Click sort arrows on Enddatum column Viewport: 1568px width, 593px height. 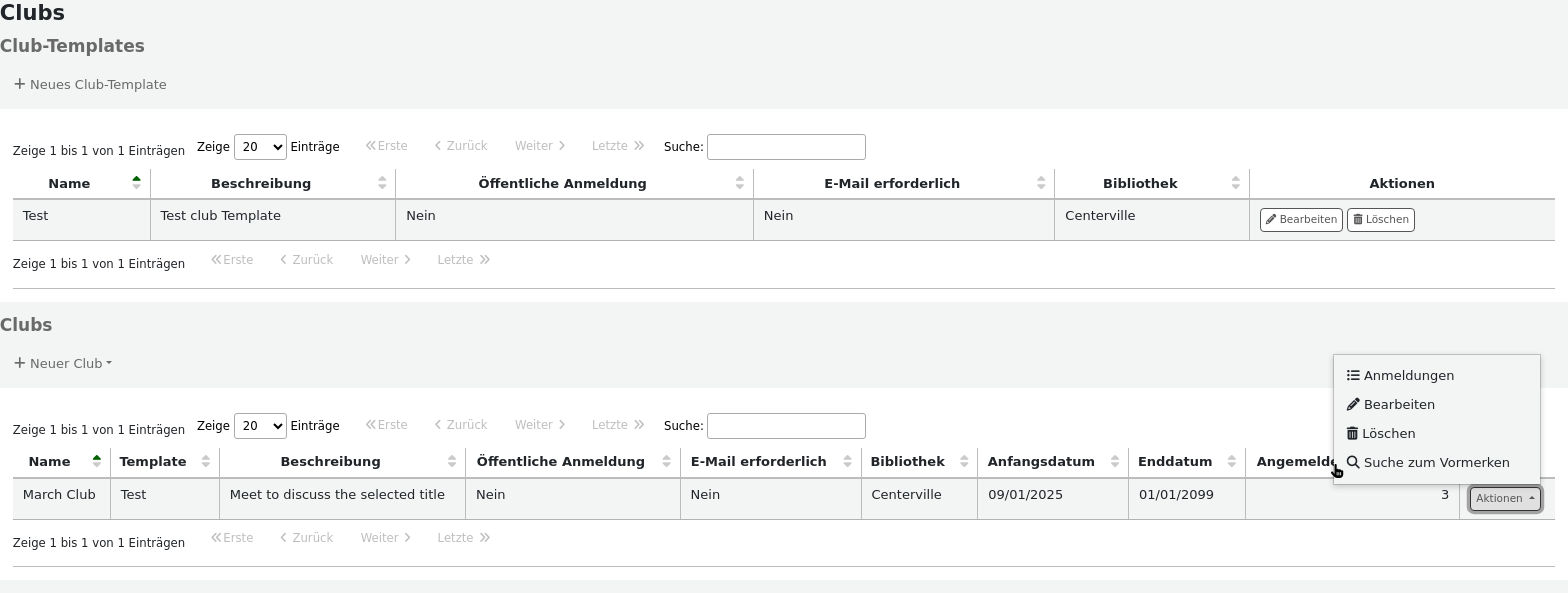[1231, 461]
